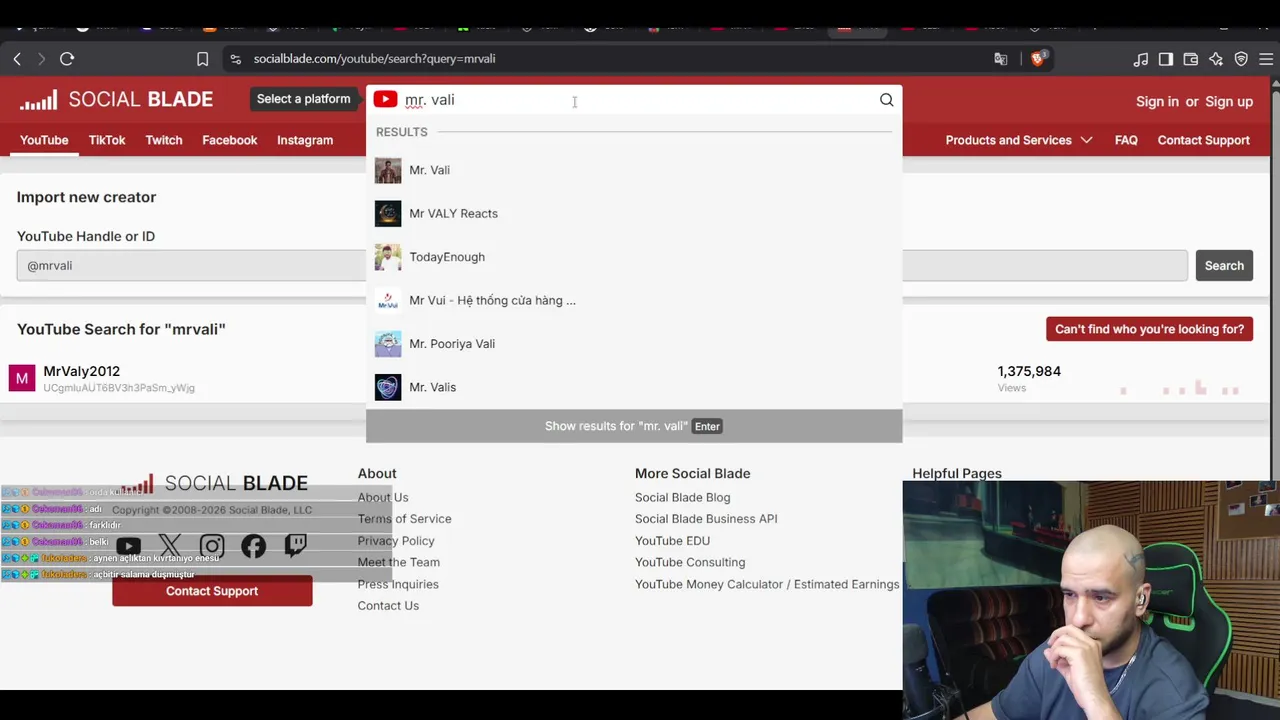Open footer Twitch social icon
The height and width of the screenshot is (720, 1280).
pyautogui.click(x=296, y=546)
